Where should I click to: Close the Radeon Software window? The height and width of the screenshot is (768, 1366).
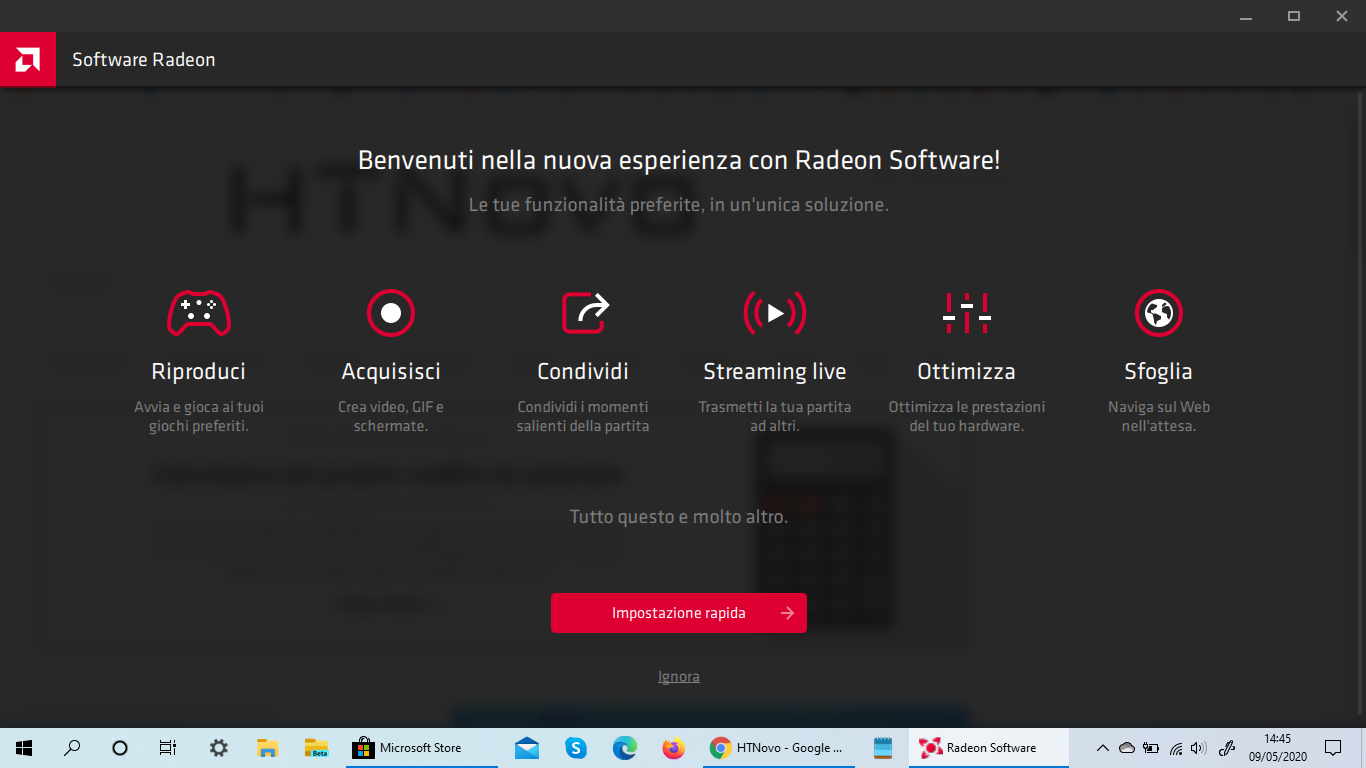coord(1342,16)
